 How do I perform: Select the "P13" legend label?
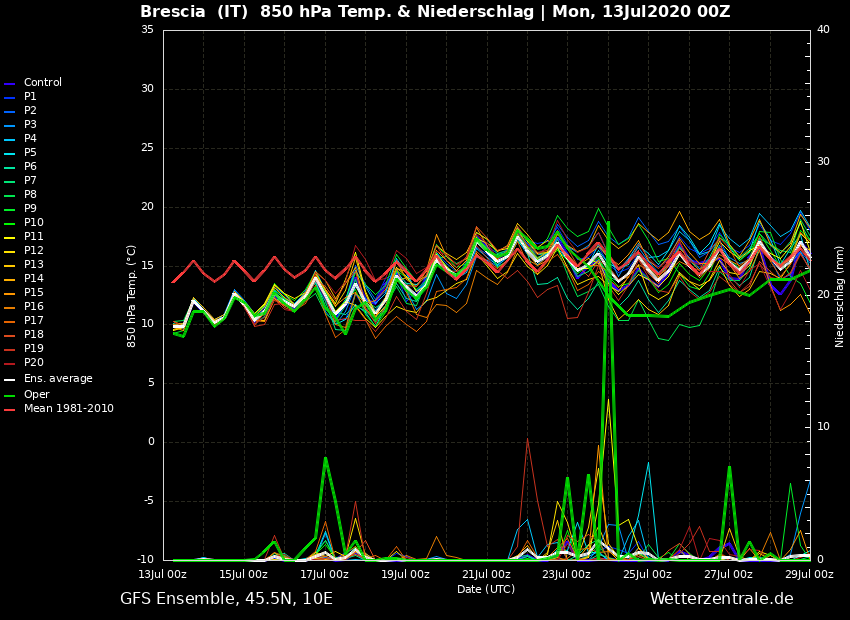click(34, 264)
